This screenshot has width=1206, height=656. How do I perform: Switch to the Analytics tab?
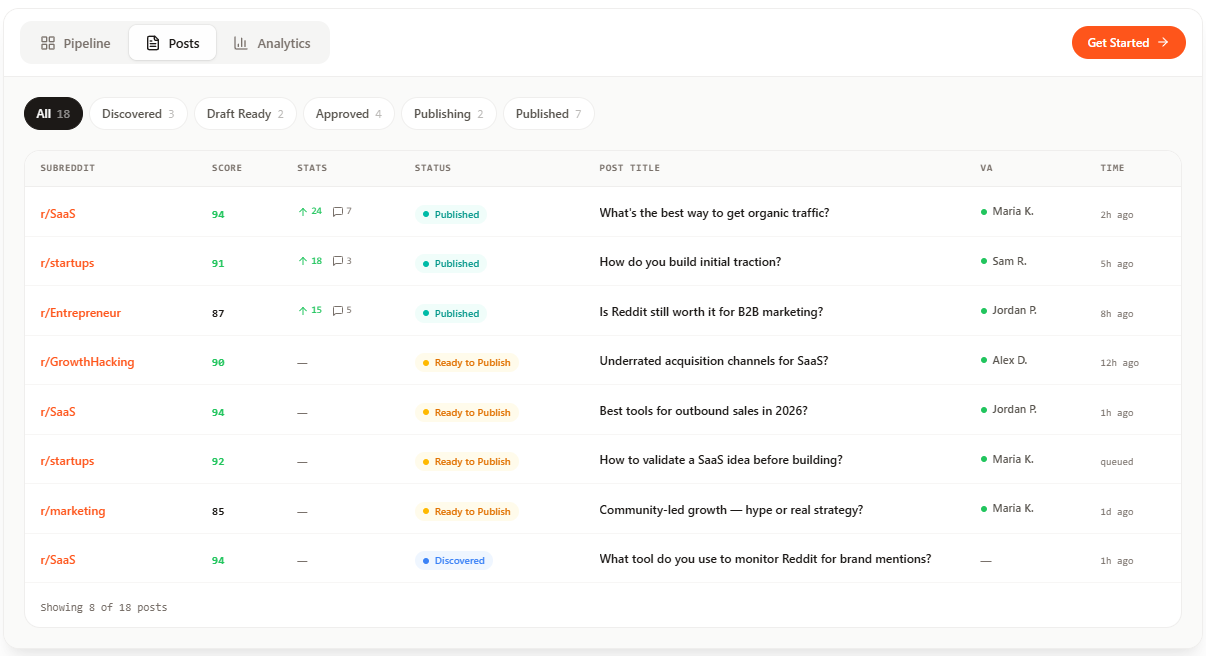(x=272, y=43)
